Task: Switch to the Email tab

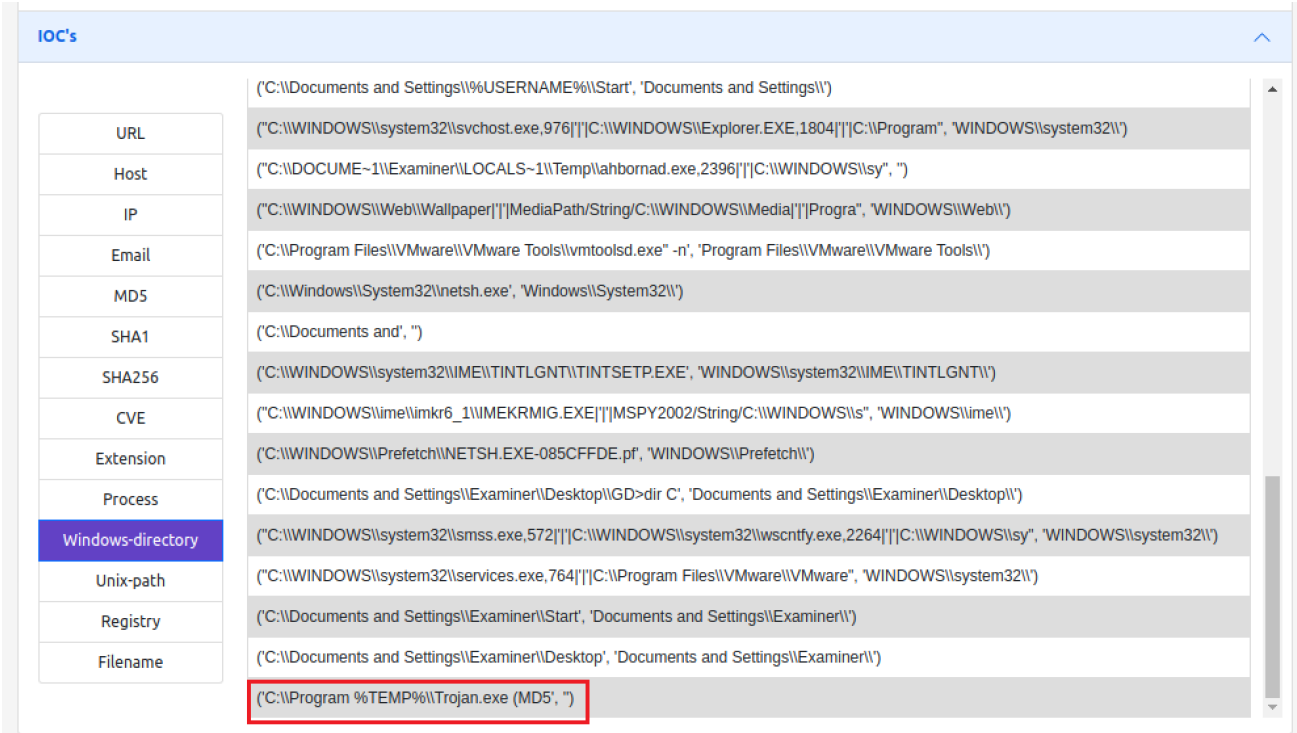Action: click(x=130, y=255)
